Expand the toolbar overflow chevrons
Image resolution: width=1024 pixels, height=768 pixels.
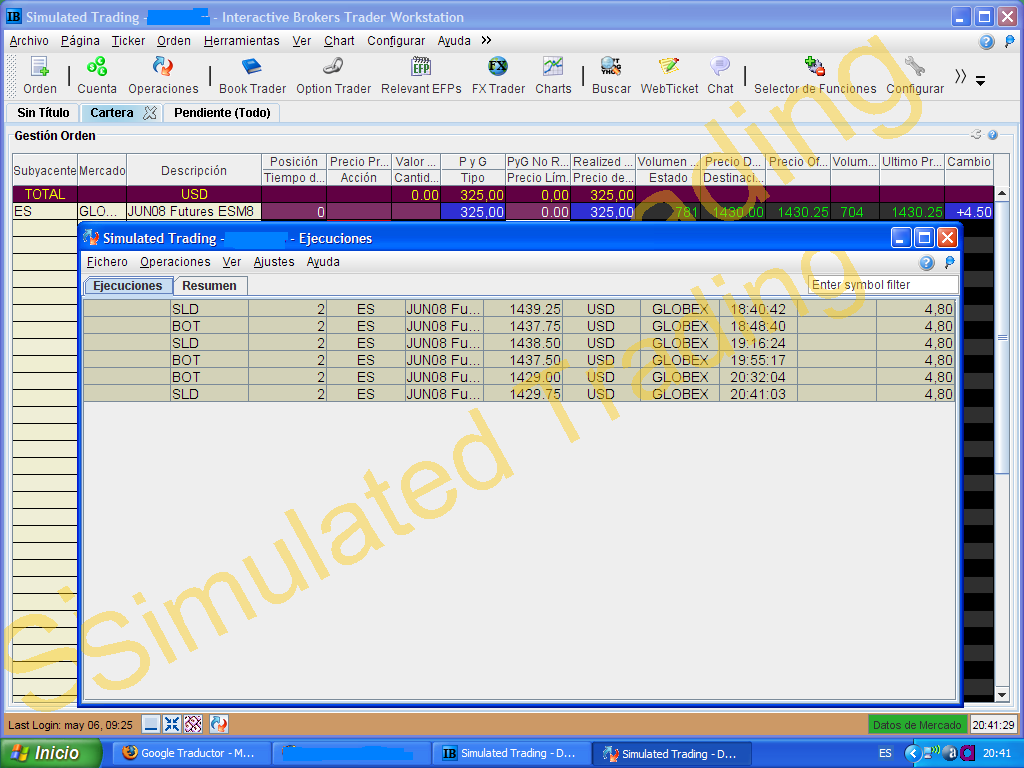(960, 76)
